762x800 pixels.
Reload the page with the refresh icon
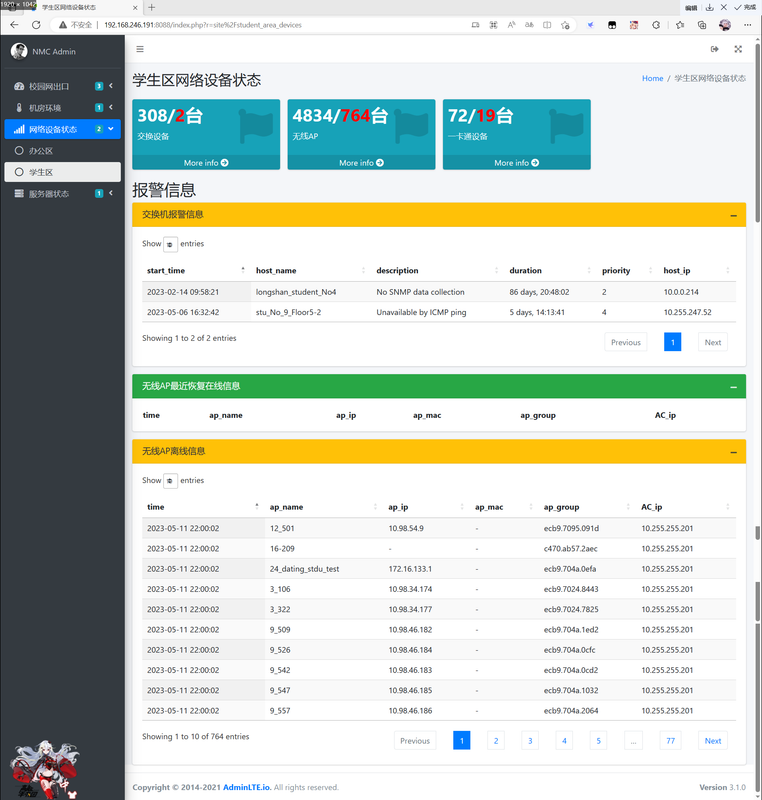[36, 24]
